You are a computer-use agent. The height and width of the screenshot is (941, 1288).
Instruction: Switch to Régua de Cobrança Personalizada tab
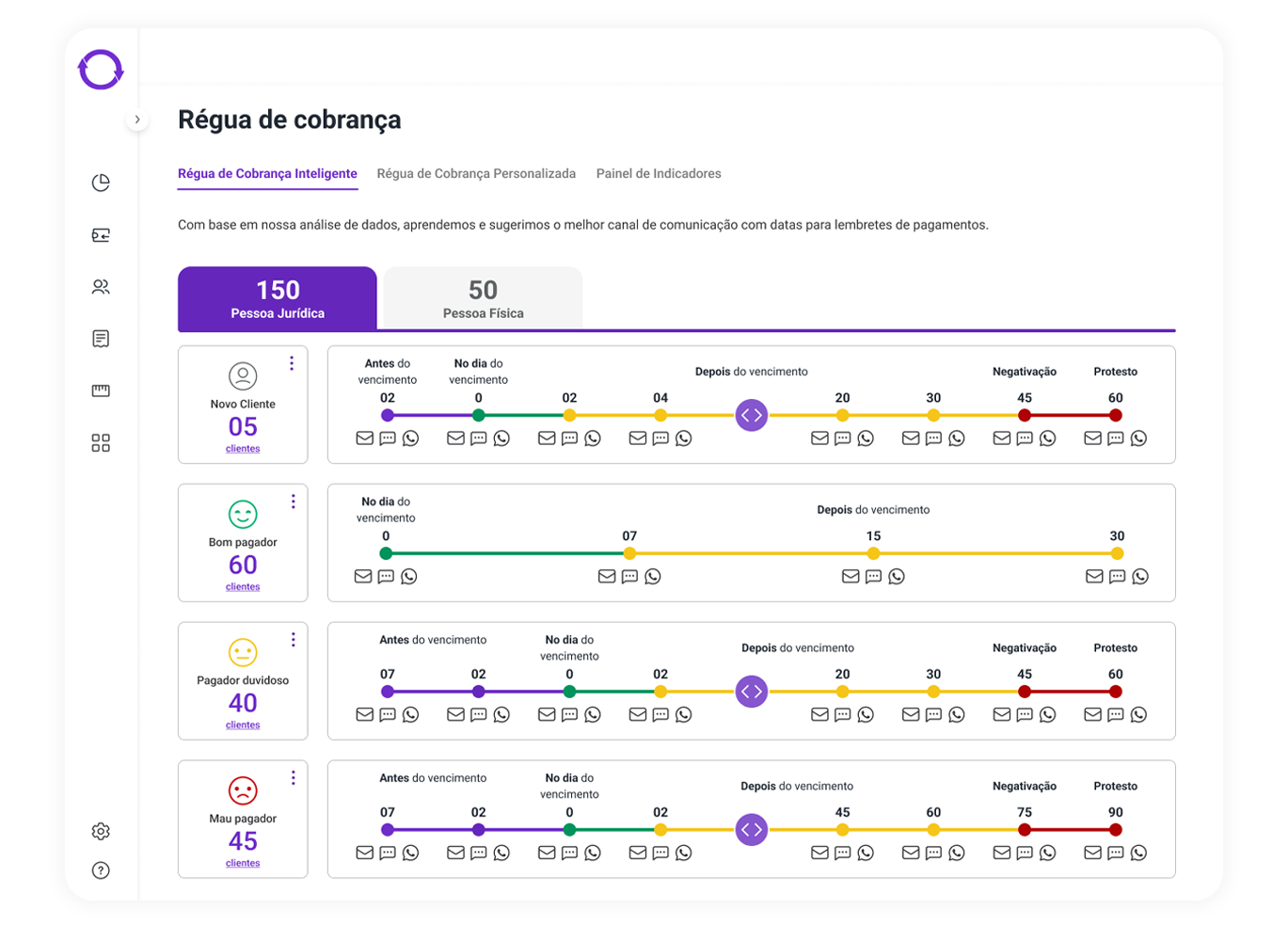[476, 174]
